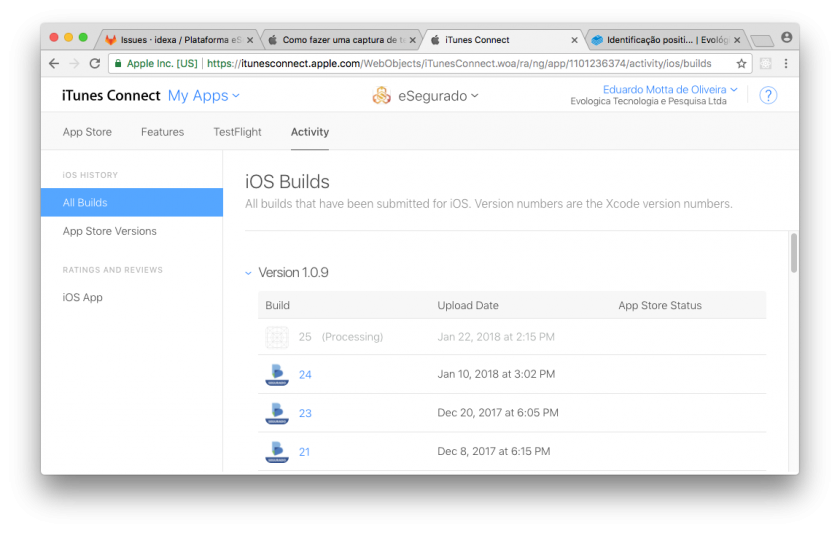Click the build 21 app icon

tap(276, 452)
